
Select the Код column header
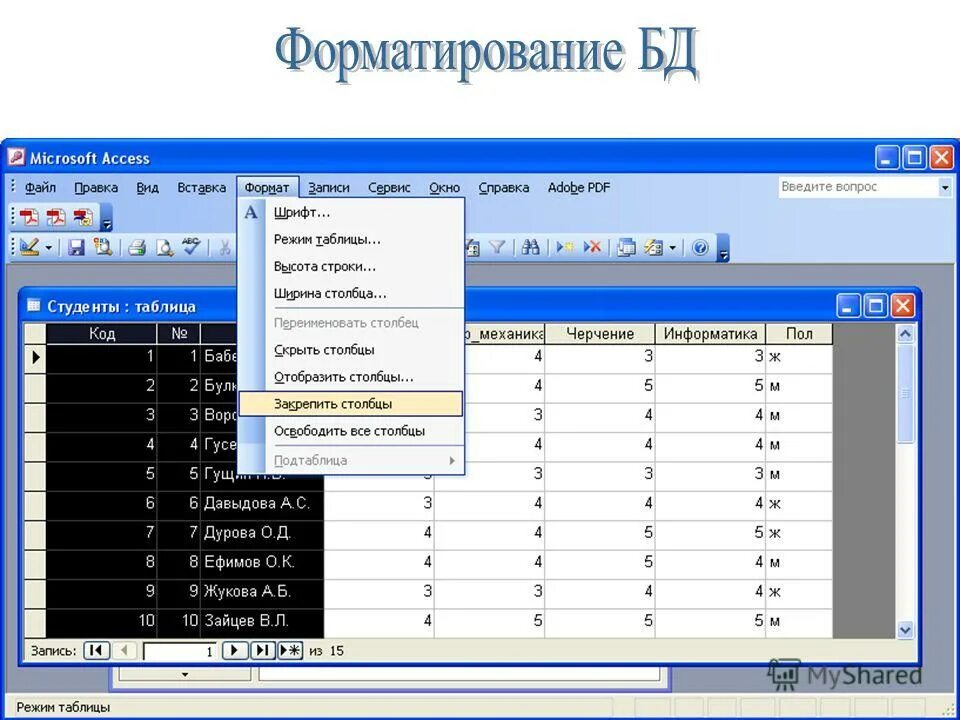tap(102, 334)
